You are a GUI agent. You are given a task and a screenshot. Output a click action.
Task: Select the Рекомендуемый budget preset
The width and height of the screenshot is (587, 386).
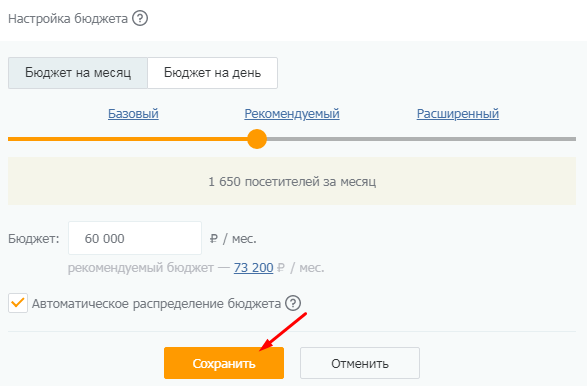(x=292, y=113)
